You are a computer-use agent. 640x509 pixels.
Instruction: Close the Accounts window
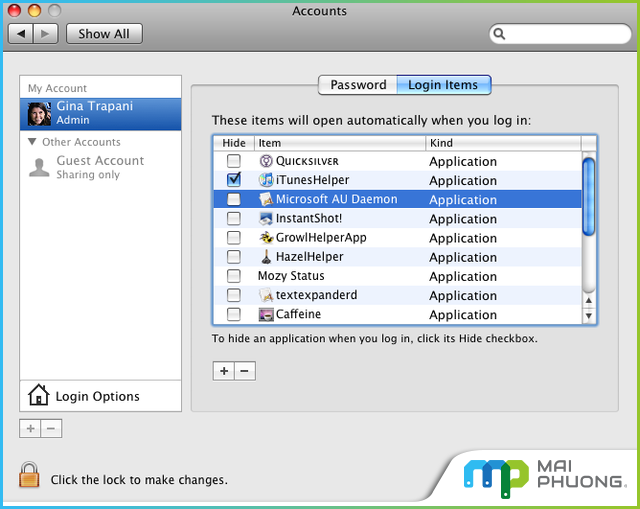(14, 11)
